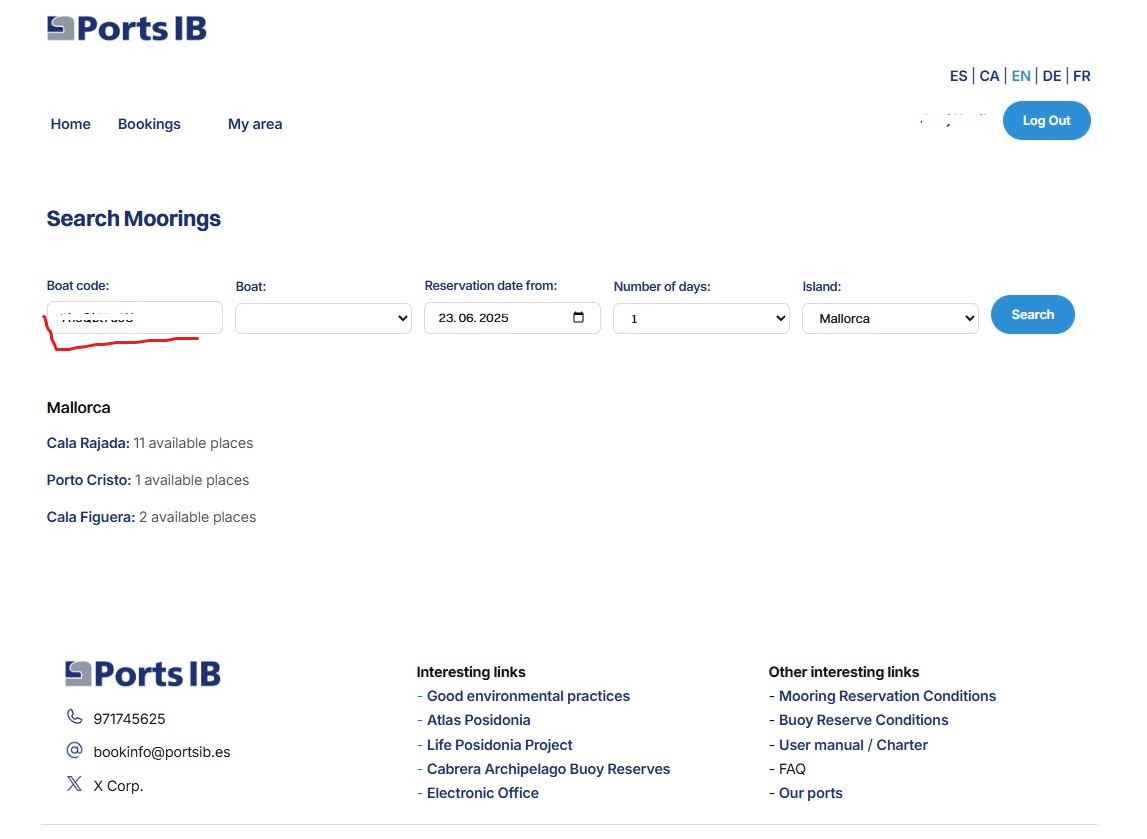Open the Atlas Posidonia link
1147x839 pixels.
478,720
